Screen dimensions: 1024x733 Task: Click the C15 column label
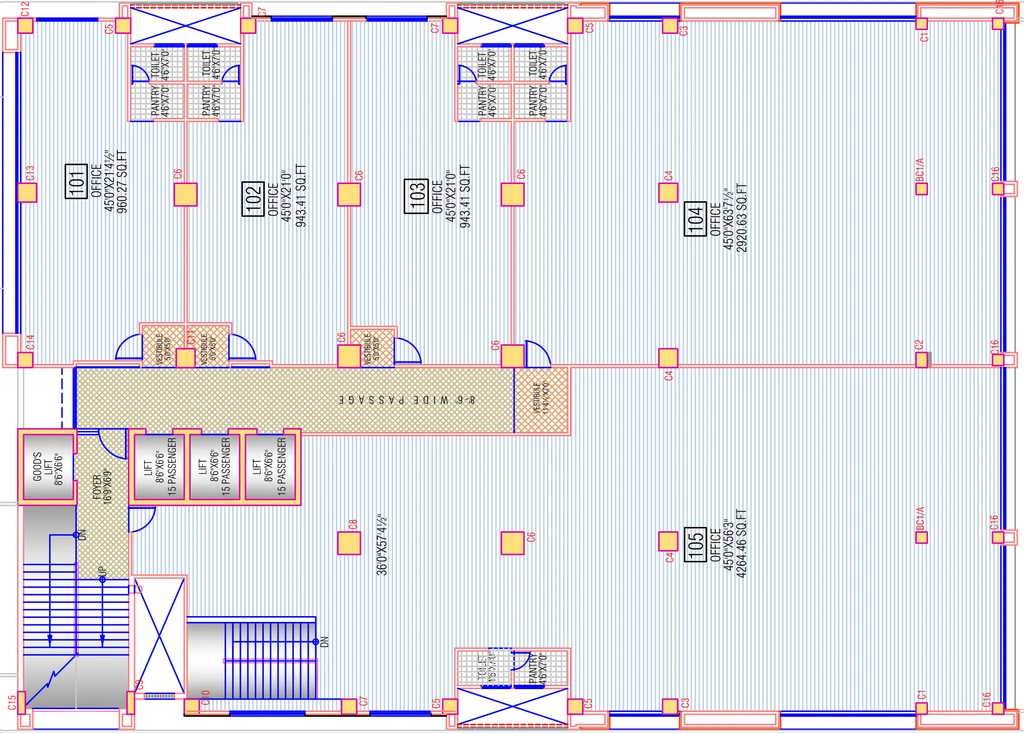pos(11,703)
